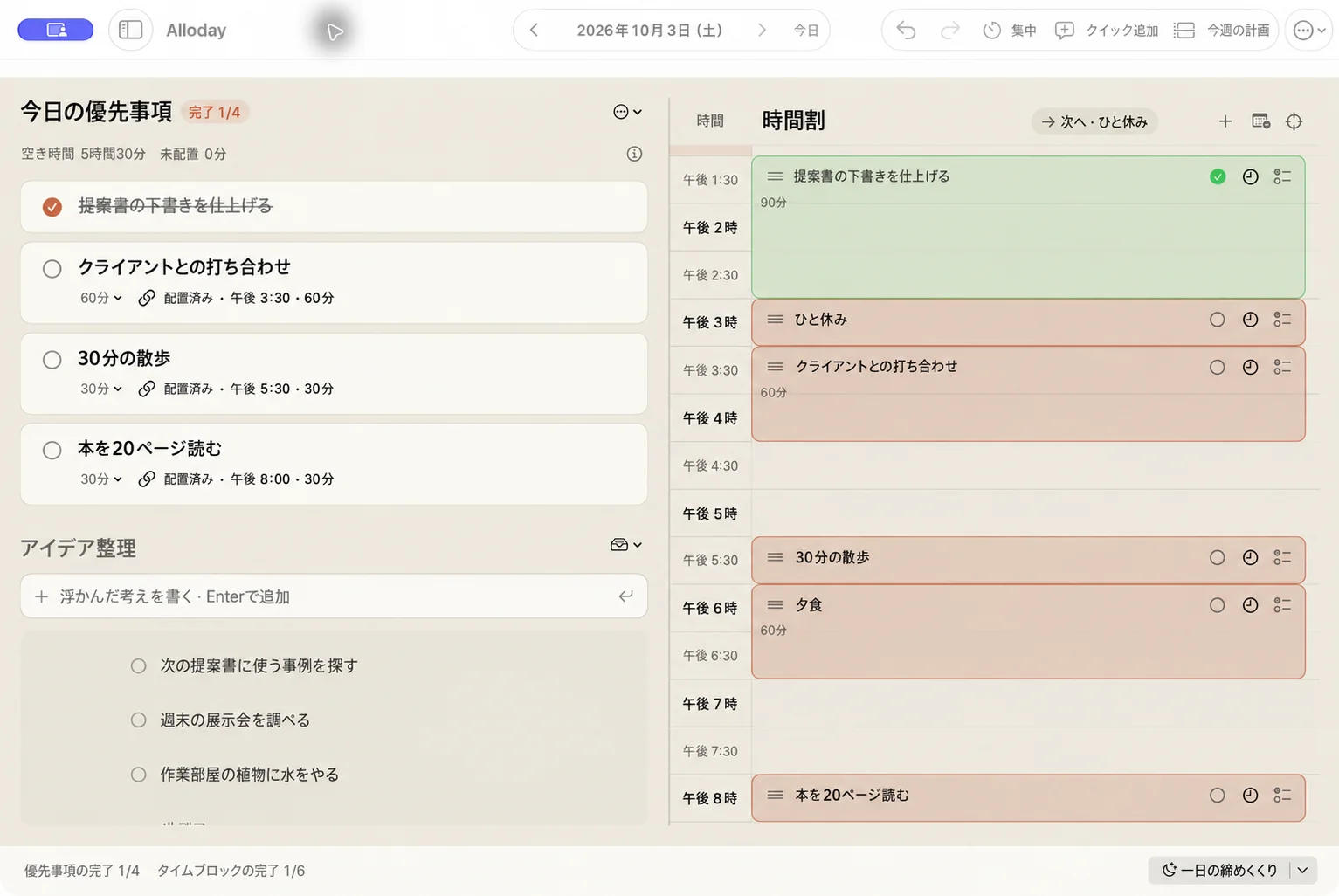Click link icon on クライアントとの打ち合わせ card
The height and width of the screenshot is (896, 1339).
pos(147,298)
